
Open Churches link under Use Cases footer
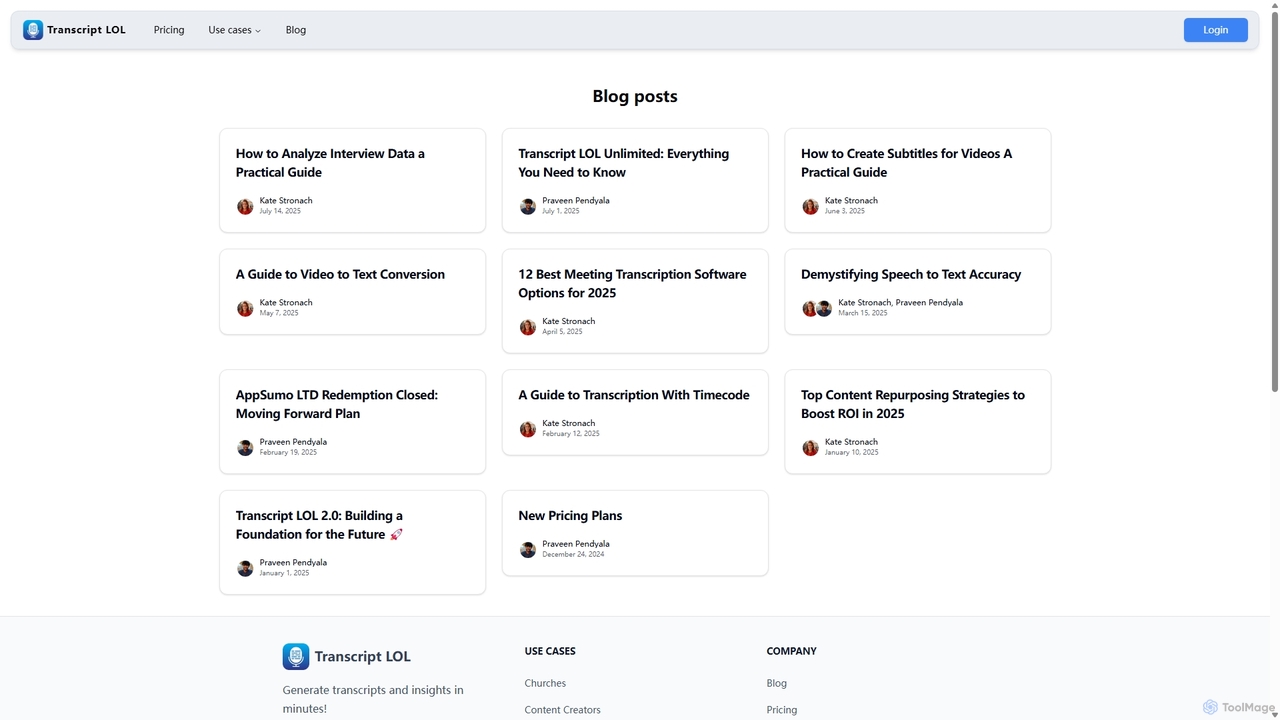click(545, 683)
